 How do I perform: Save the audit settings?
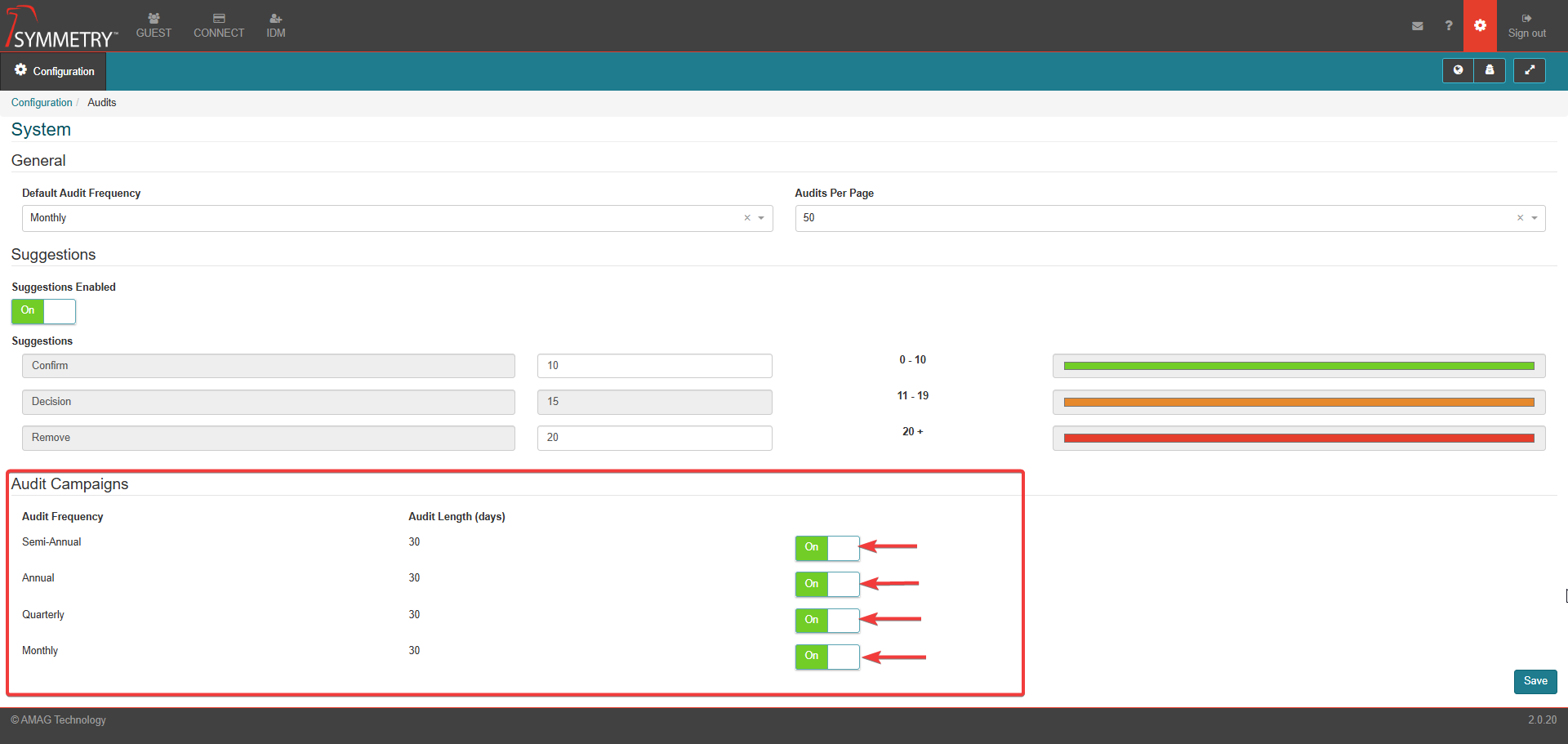pos(1535,681)
